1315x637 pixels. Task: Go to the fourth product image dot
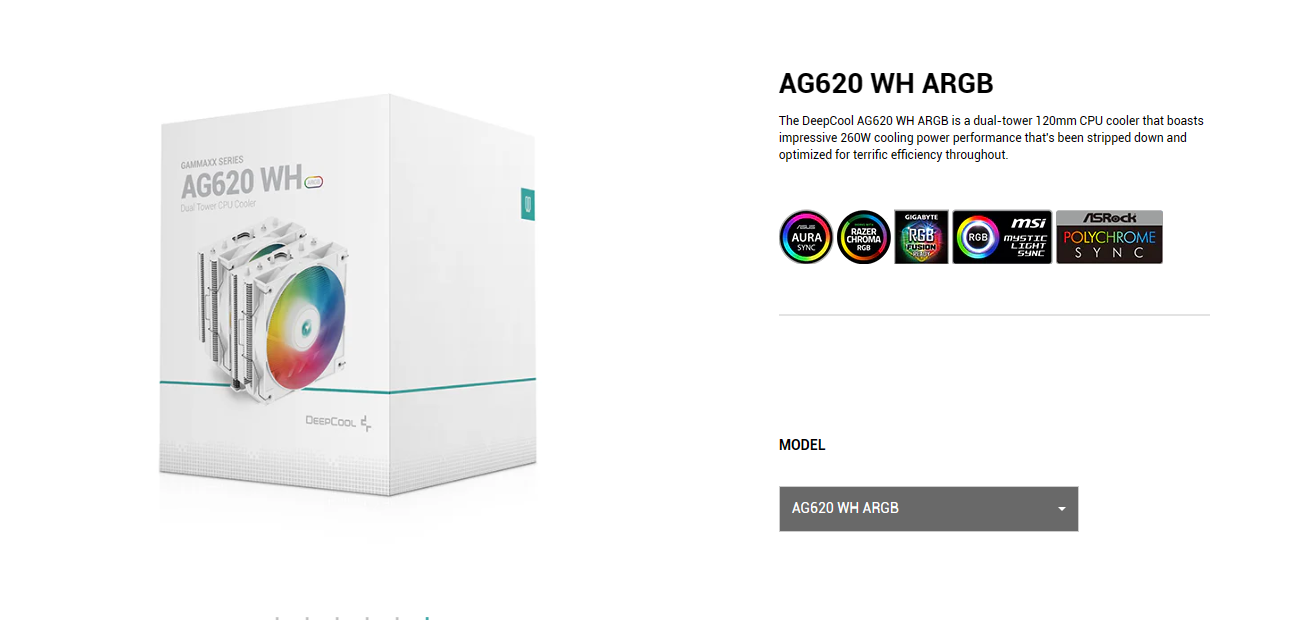[367, 619]
